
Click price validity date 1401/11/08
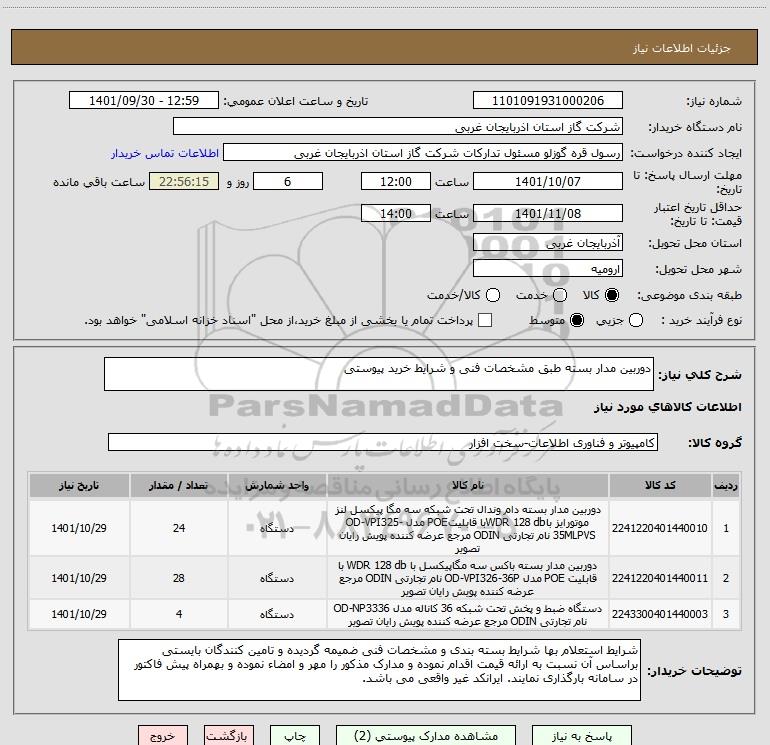(548, 214)
